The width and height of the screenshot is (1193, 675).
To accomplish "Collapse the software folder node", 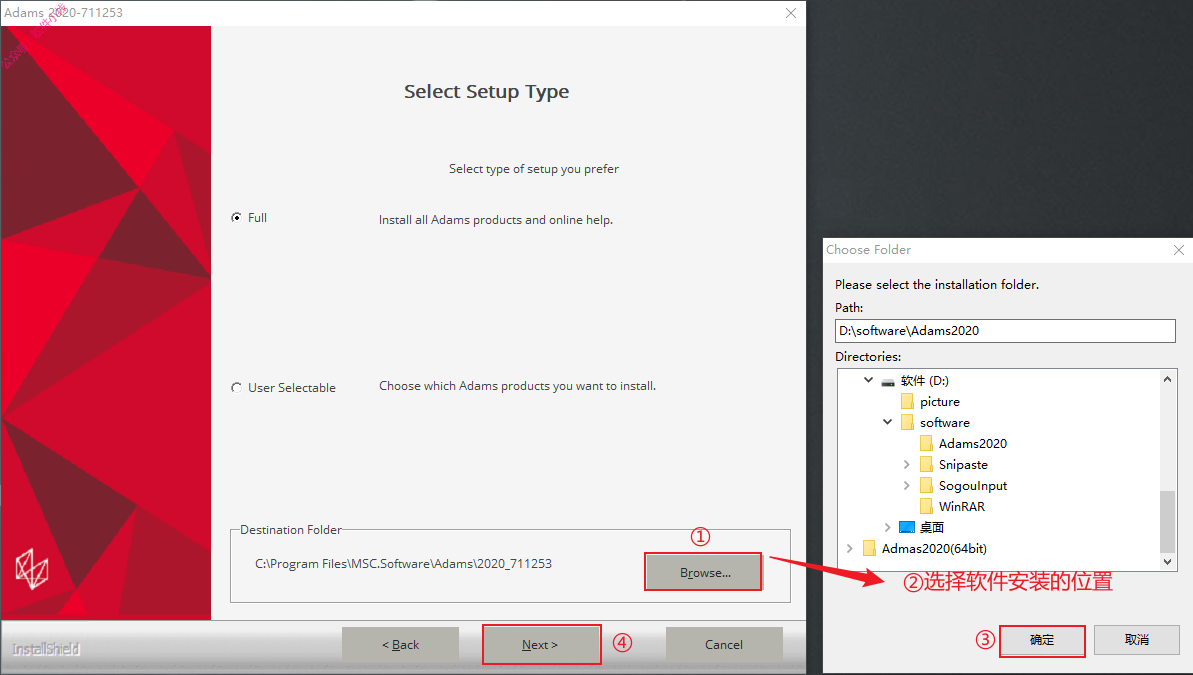I will click(887, 422).
